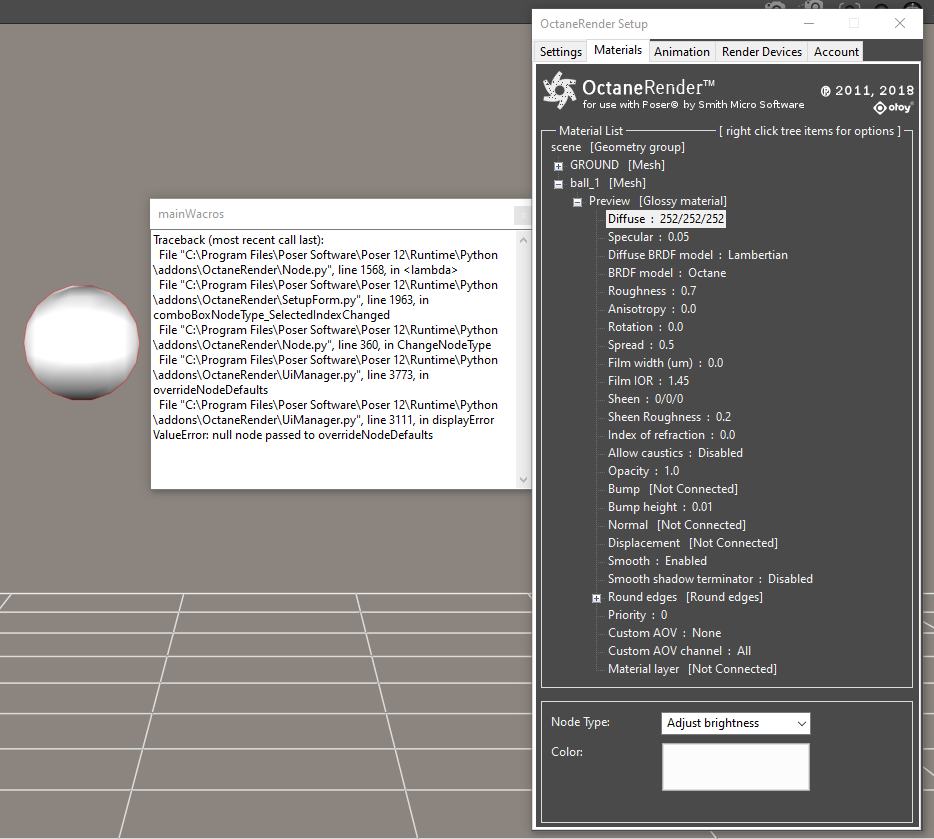Select the Round edges tree item
The image size is (934, 839).
[x=685, y=597]
